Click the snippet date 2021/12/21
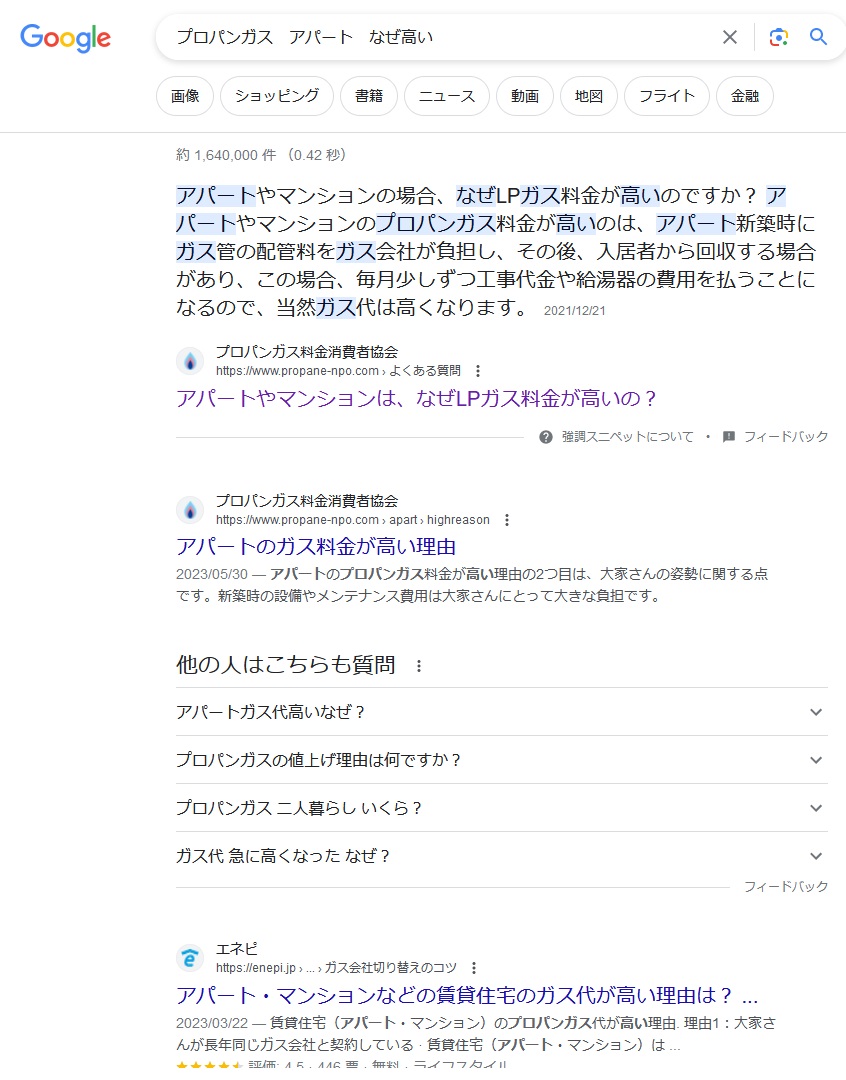The height and width of the screenshot is (1080, 846). pos(575,311)
